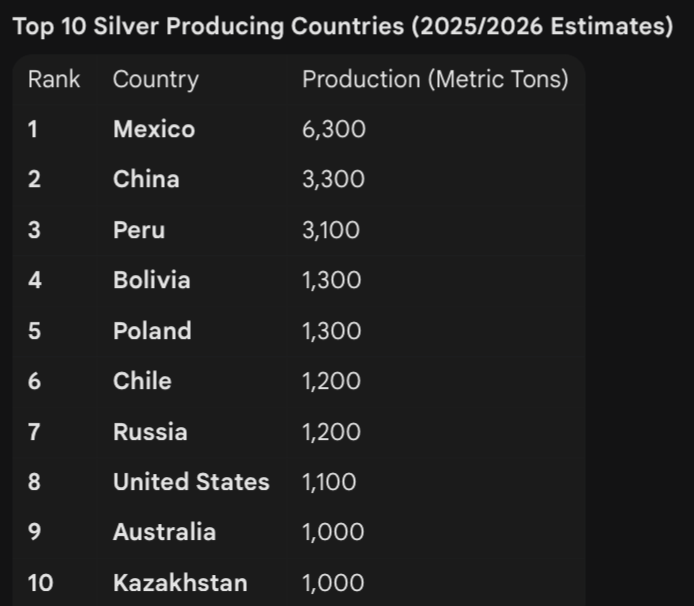The height and width of the screenshot is (606, 694).
Task: Click China's 3,300 production value
Action: 333,180
